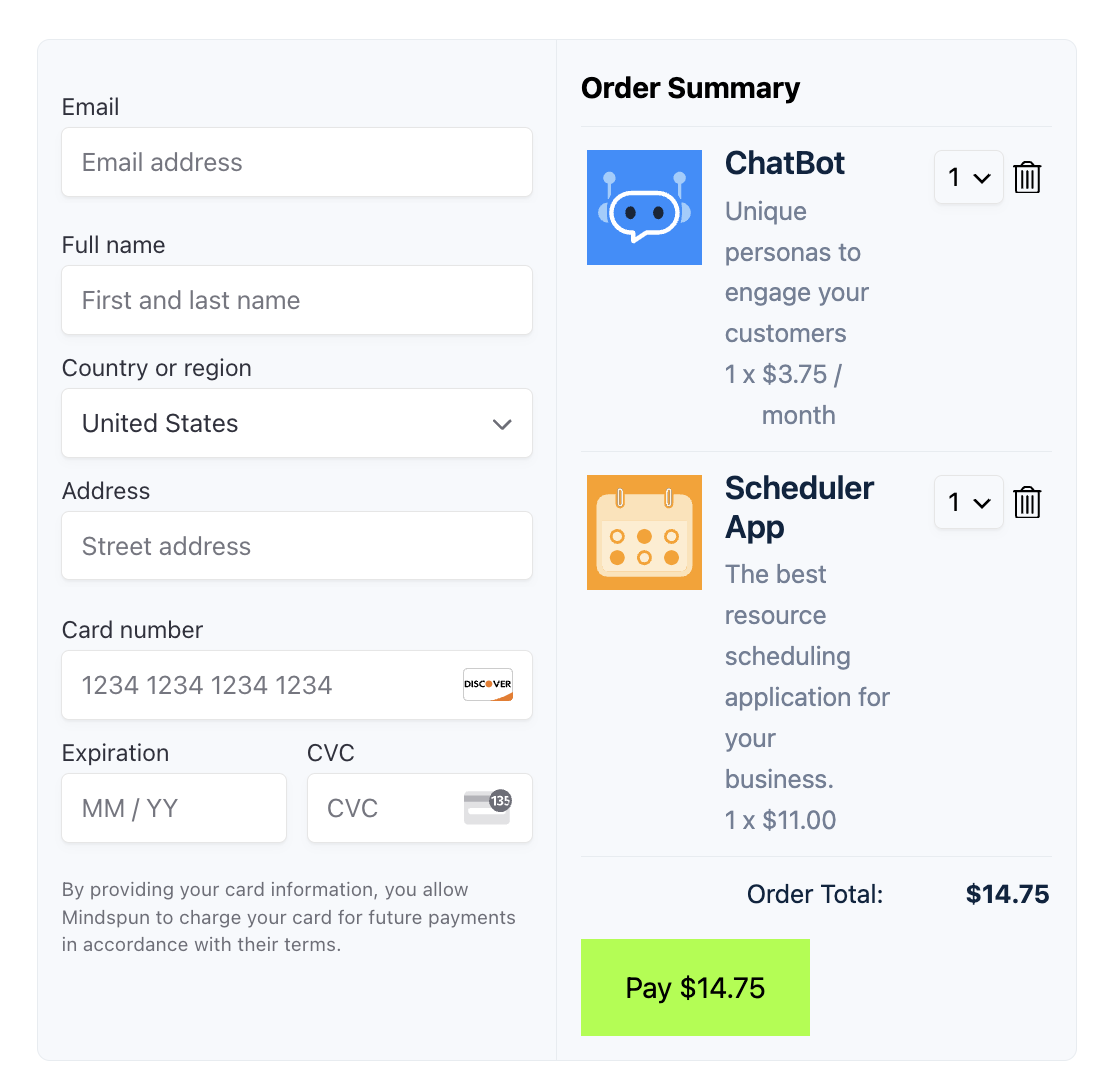Click the Street address field

click(296, 546)
